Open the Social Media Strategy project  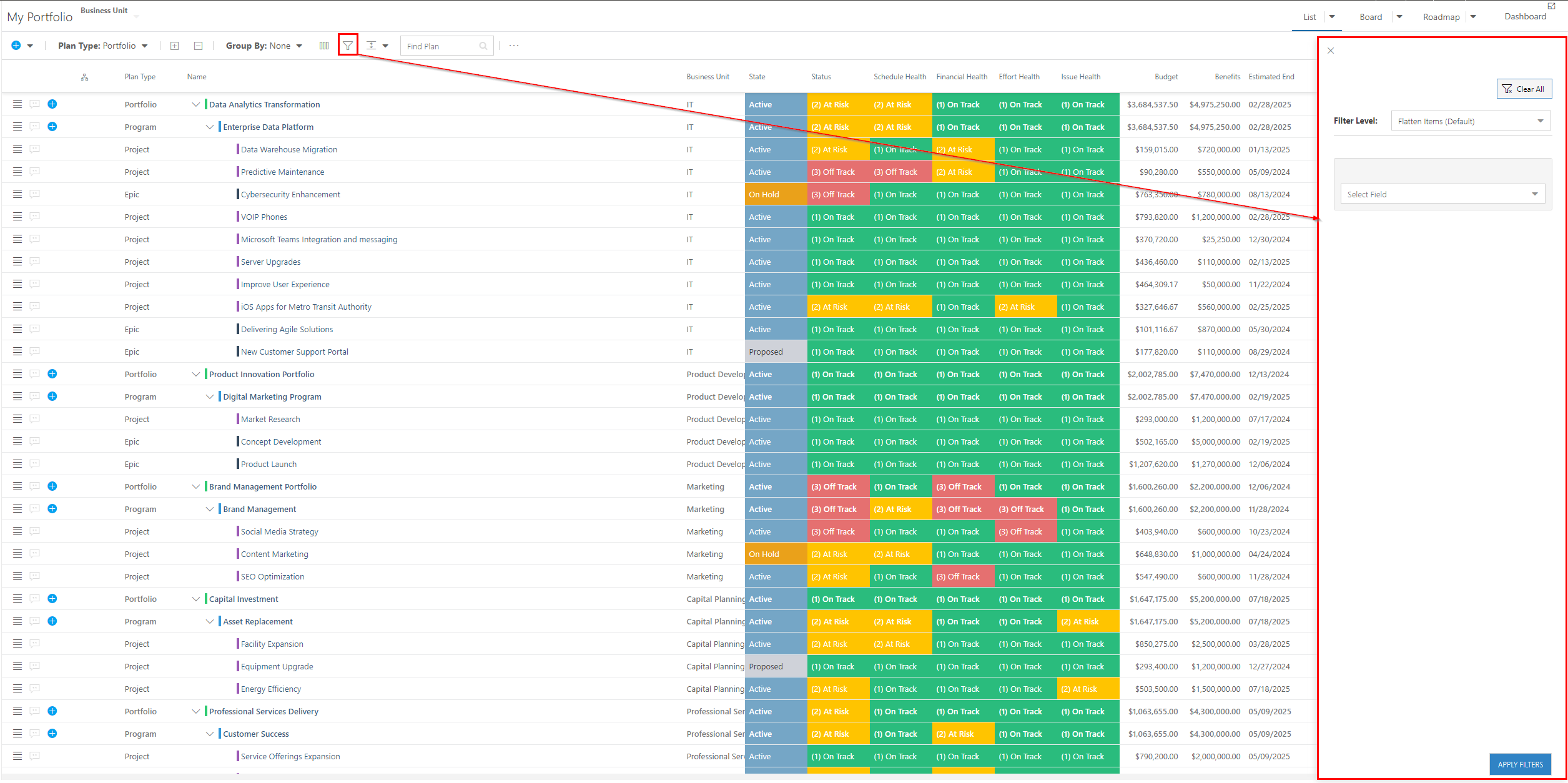(280, 531)
